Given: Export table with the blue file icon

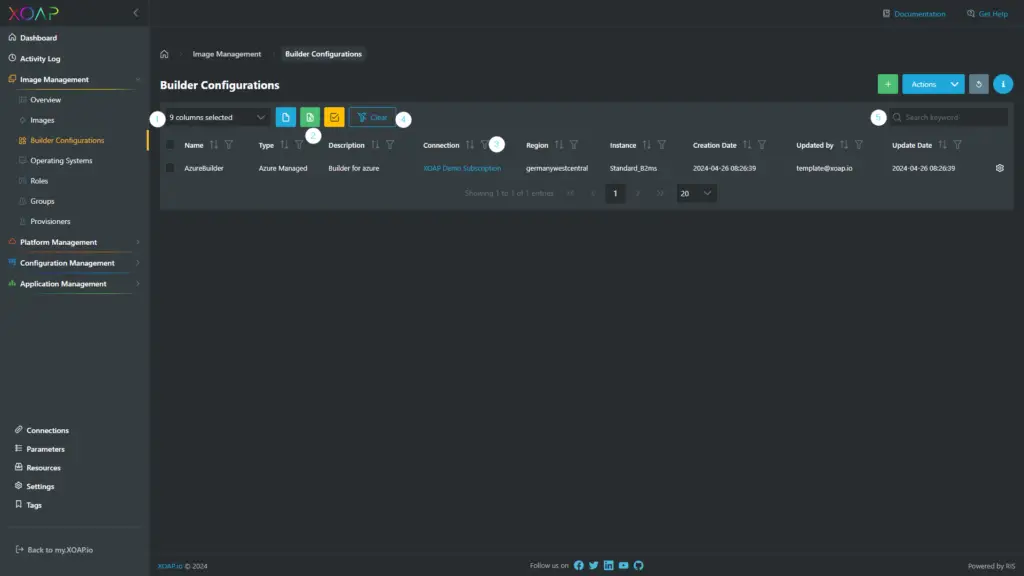Looking at the screenshot, I should [x=285, y=118].
